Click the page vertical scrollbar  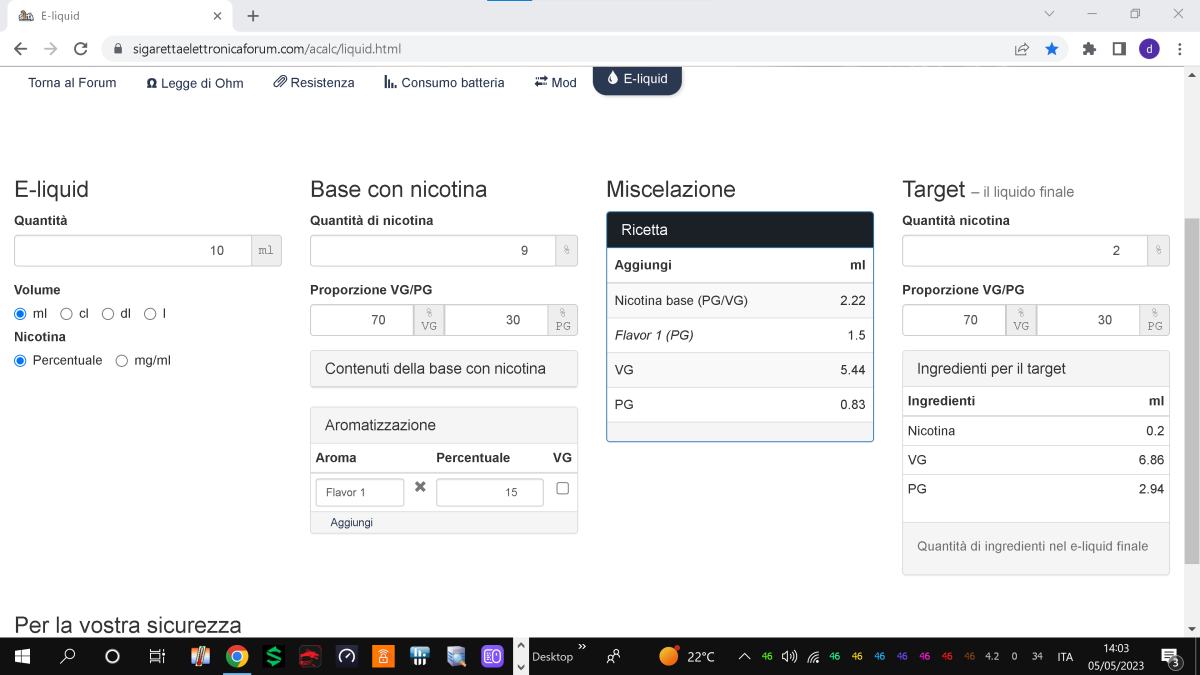[x=1191, y=390]
